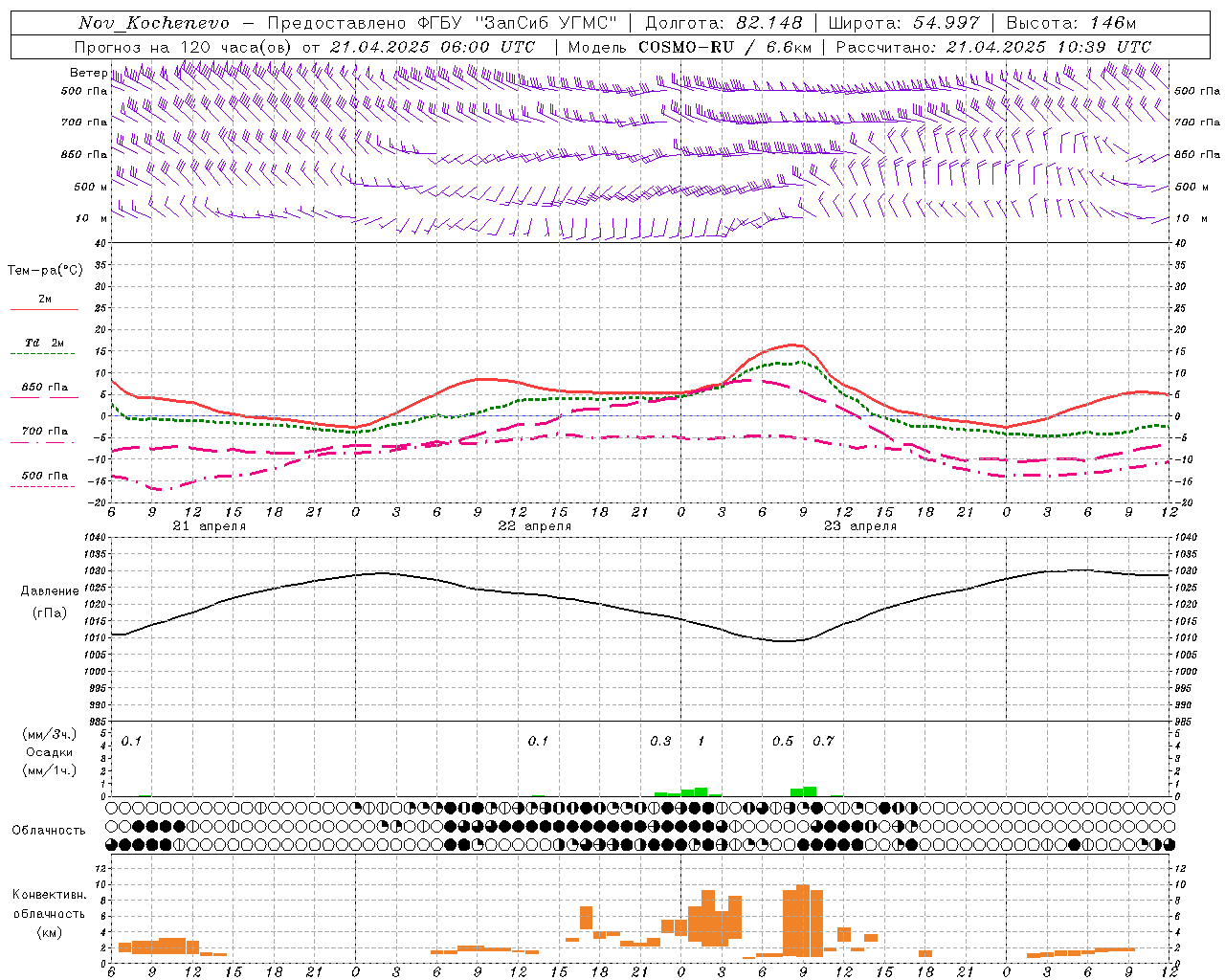The width and height of the screenshot is (1225, 980).
Task: Click the '(гПа)' pressure unit label
Action: pyautogui.click(x=50, y=613)
